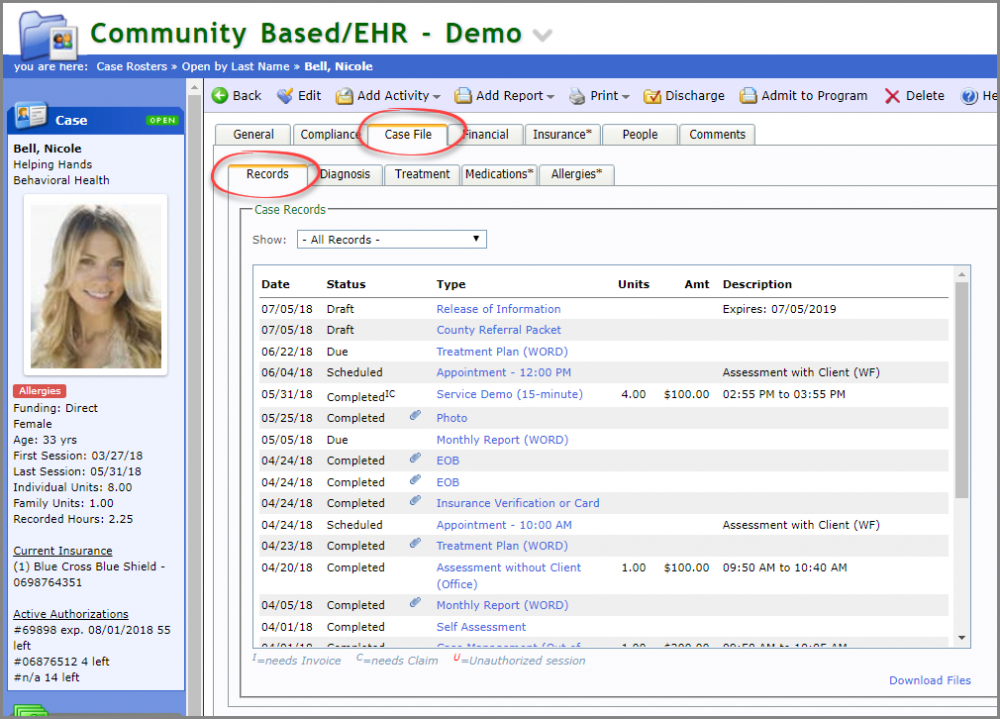Open the Release of Information record
Screen dimensions: 1000x719
click(498, 309)
